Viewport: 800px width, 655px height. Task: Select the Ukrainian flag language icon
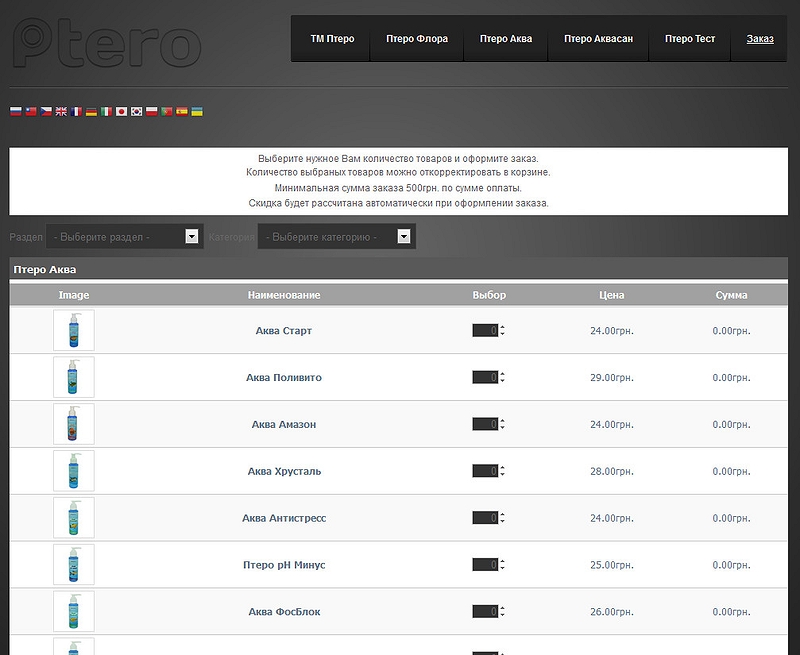tap(197, 112)
